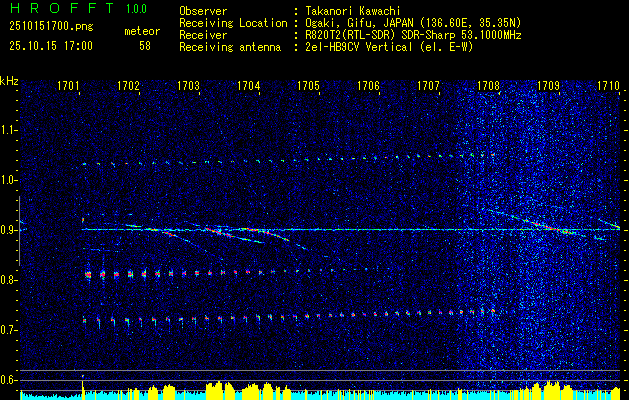Click the 1708 time marker
The image size is (629, 400).
pos(489,85)
